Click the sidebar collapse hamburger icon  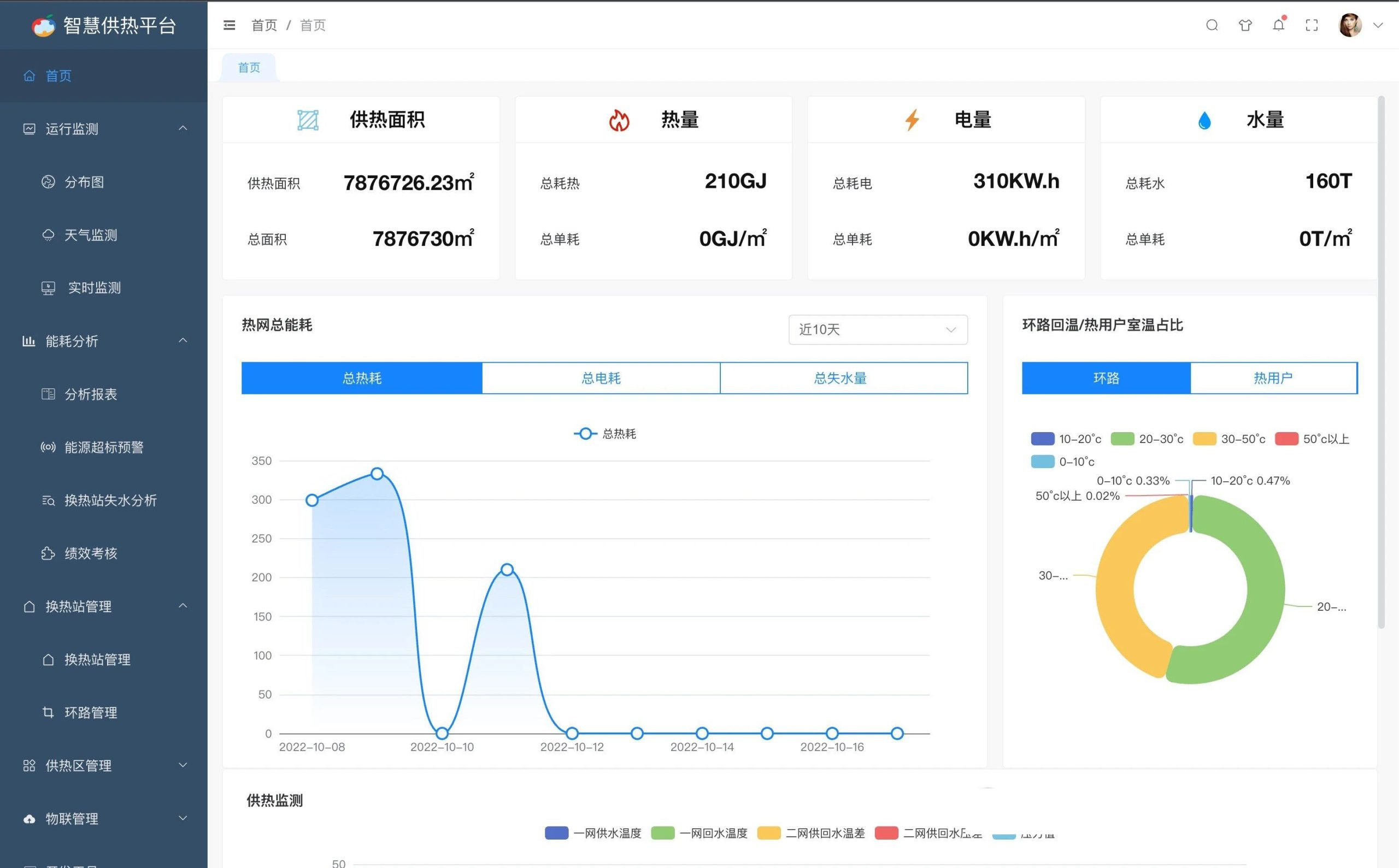pyautogui.click(x=229, y=25)
